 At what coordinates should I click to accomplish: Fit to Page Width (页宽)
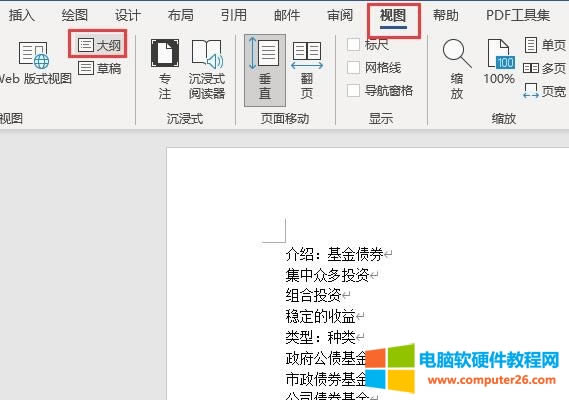coord(545,91)
